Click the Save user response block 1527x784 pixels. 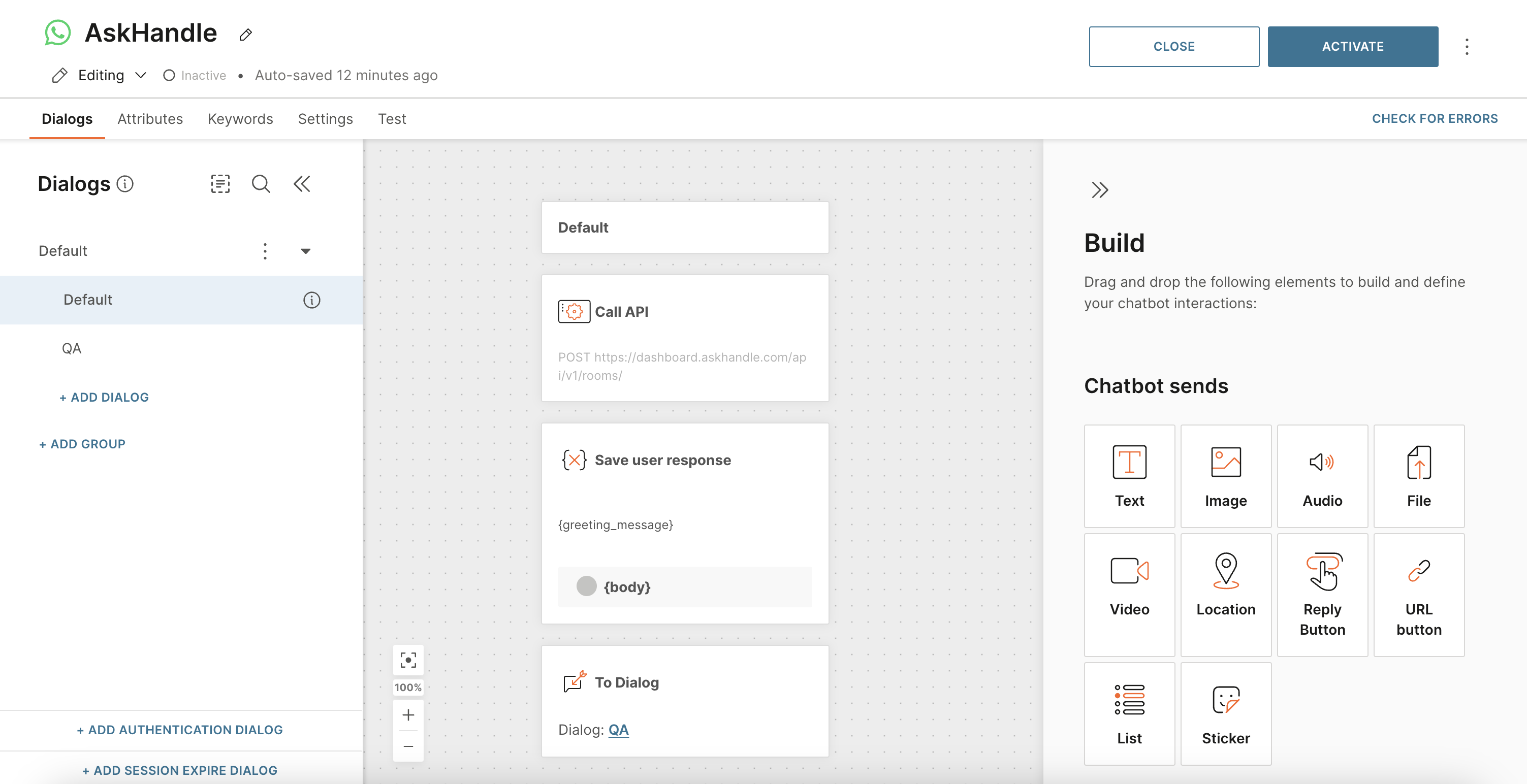point(662,460)
